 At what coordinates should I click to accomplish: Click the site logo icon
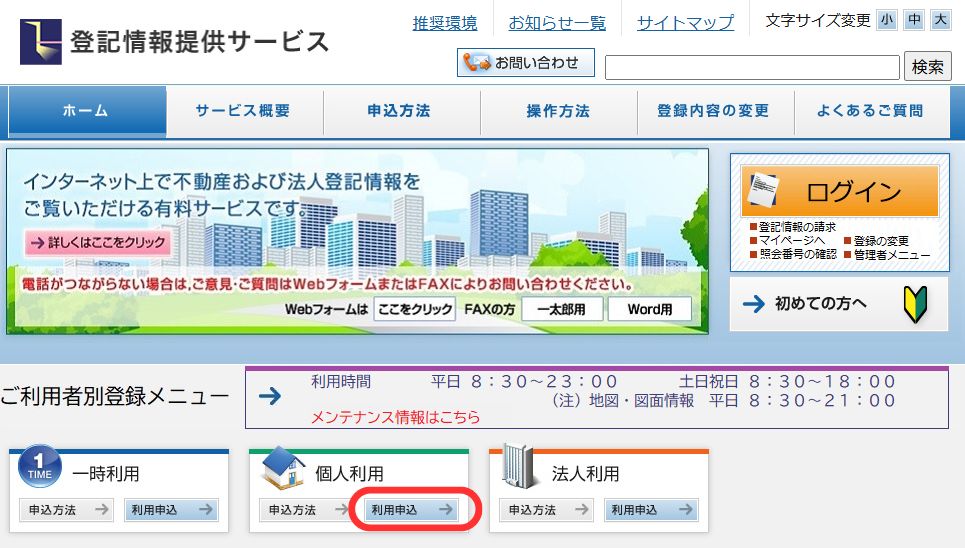tap(41, 41)
